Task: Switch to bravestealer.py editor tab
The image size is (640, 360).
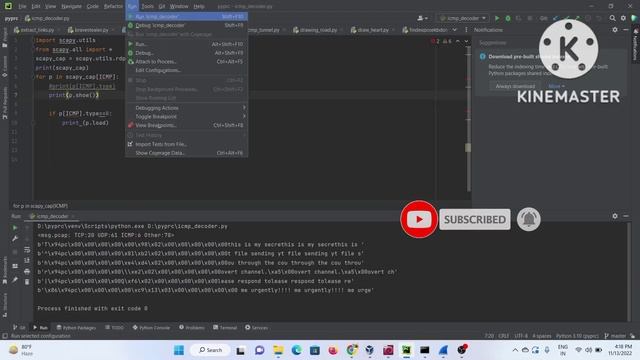Action: point(91,30)
